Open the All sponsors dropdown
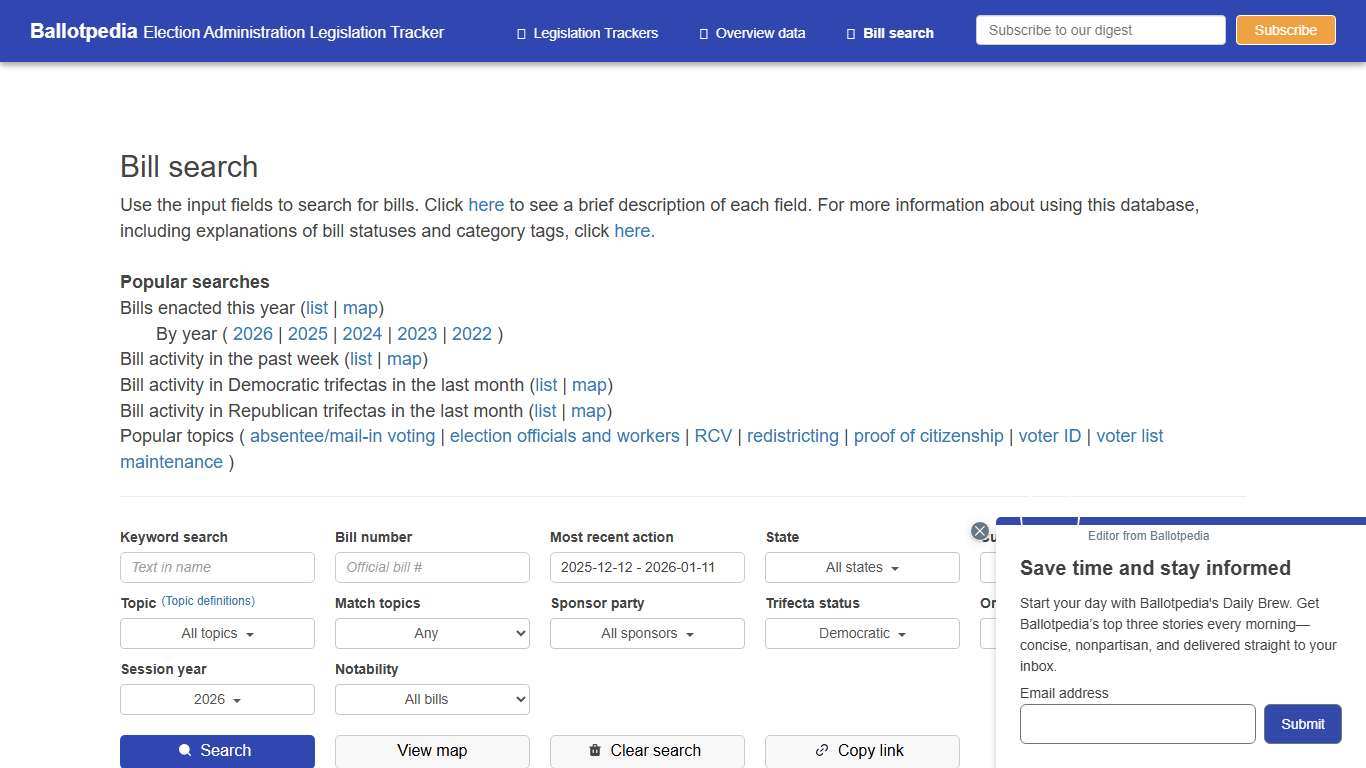 coord(646,633)
